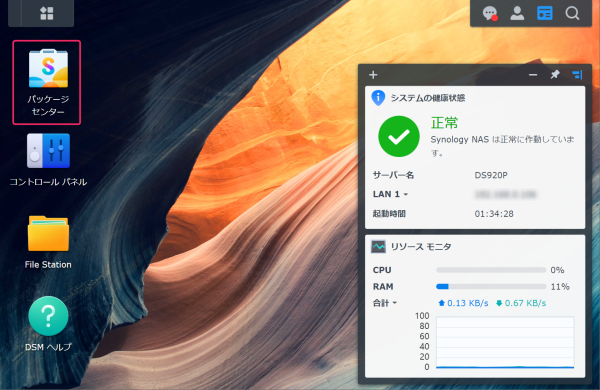Screen dimensions: 600x390
Task: Click the システムの健康状態 widget title
Action: (427, 98)
